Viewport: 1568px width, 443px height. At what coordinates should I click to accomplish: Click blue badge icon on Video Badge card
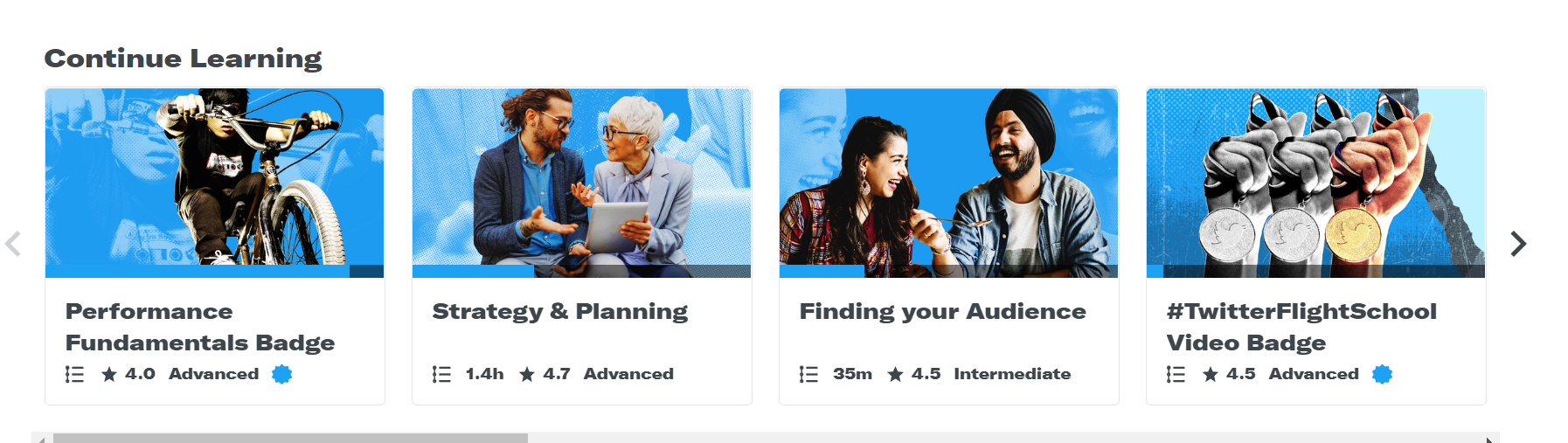coord(1382,374)
